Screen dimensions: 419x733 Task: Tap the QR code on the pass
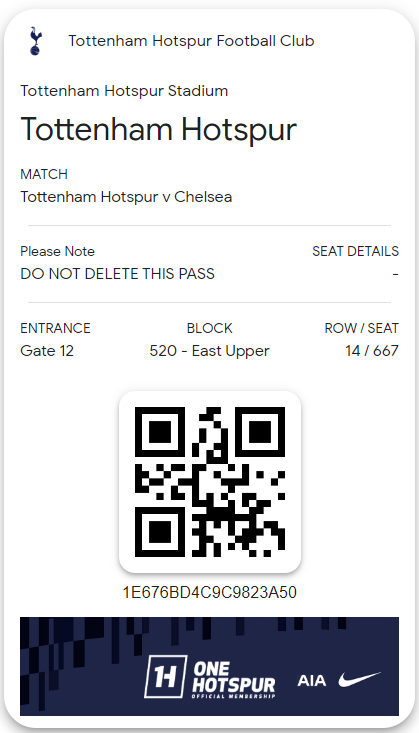point(210,481)
